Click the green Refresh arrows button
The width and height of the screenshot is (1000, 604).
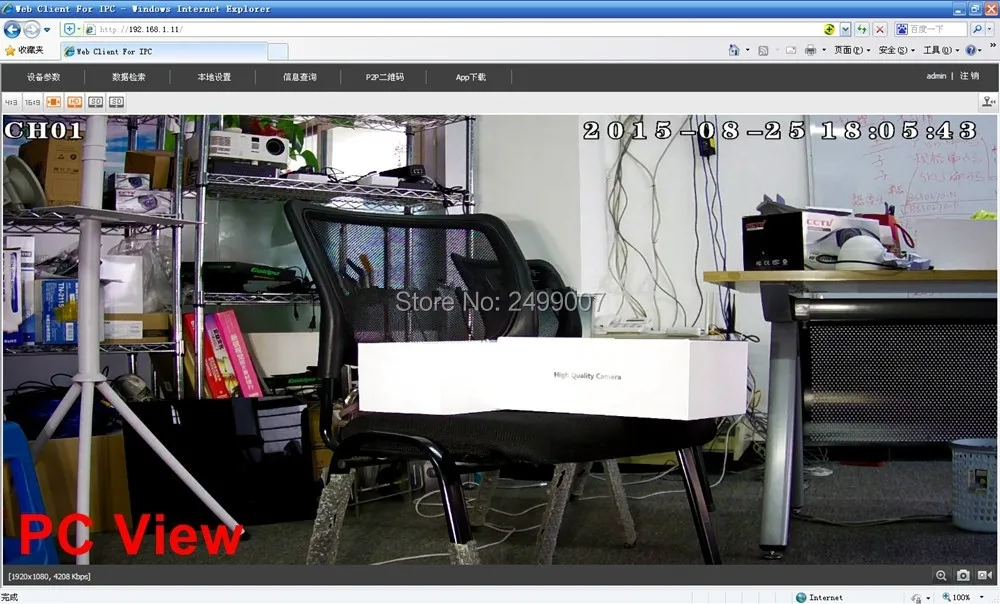(862, 29)
